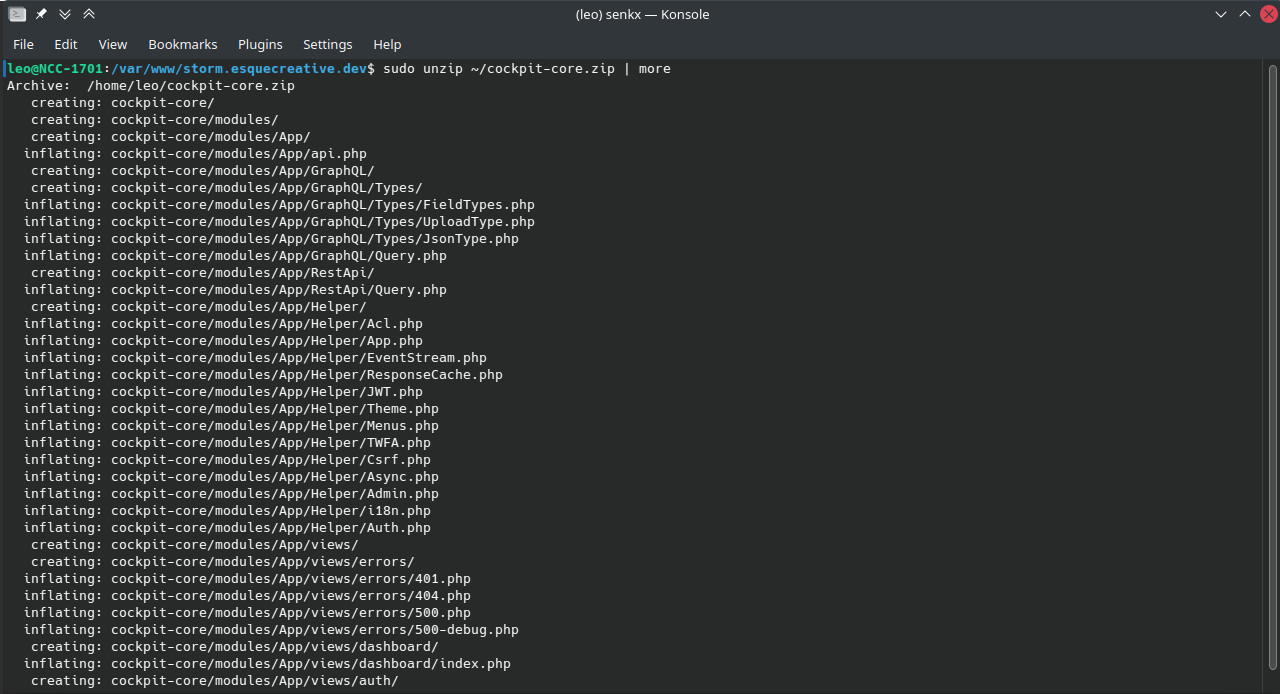The height and width of the screenshot is (694, 1280).
Task: Click the line ending 'RestApi/Query.php'
Action: 235,290
